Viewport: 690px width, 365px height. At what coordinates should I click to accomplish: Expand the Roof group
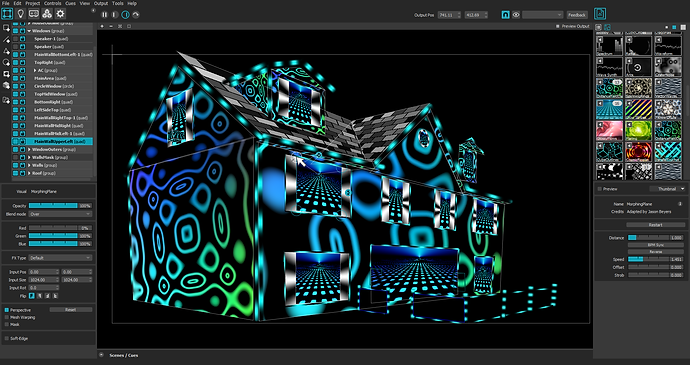pos(29,173)
